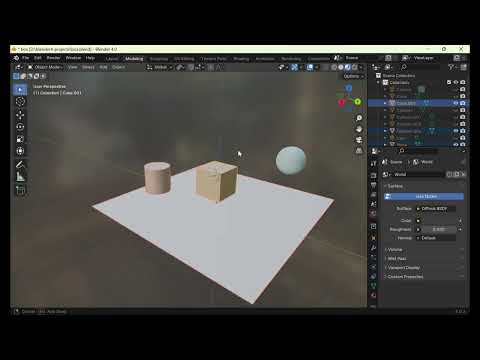Open the Edit menu
Screen dimensions: 480x360
click(x=38, y=58)
